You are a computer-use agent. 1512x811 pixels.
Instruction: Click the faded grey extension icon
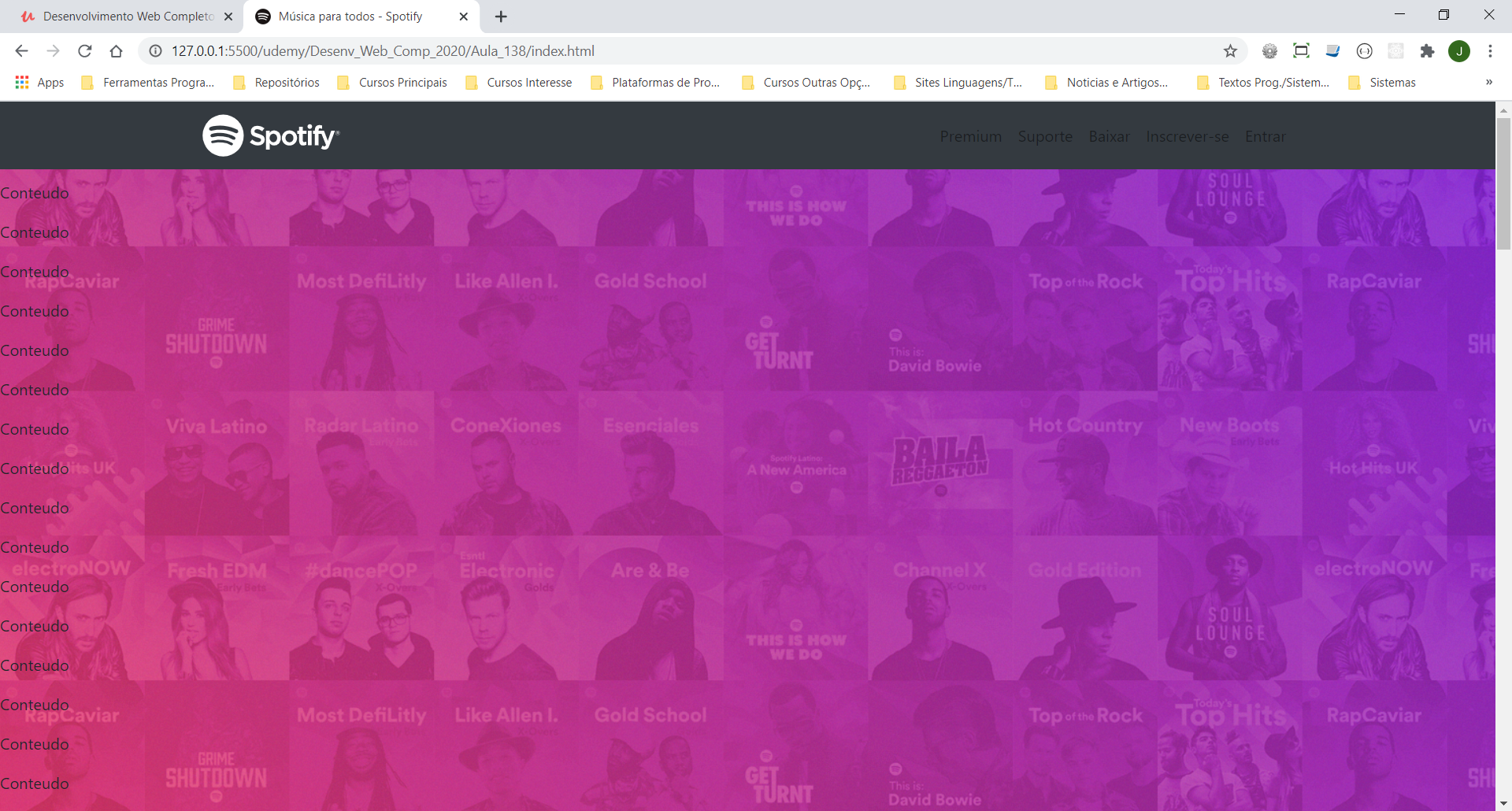click(1395, 51)
